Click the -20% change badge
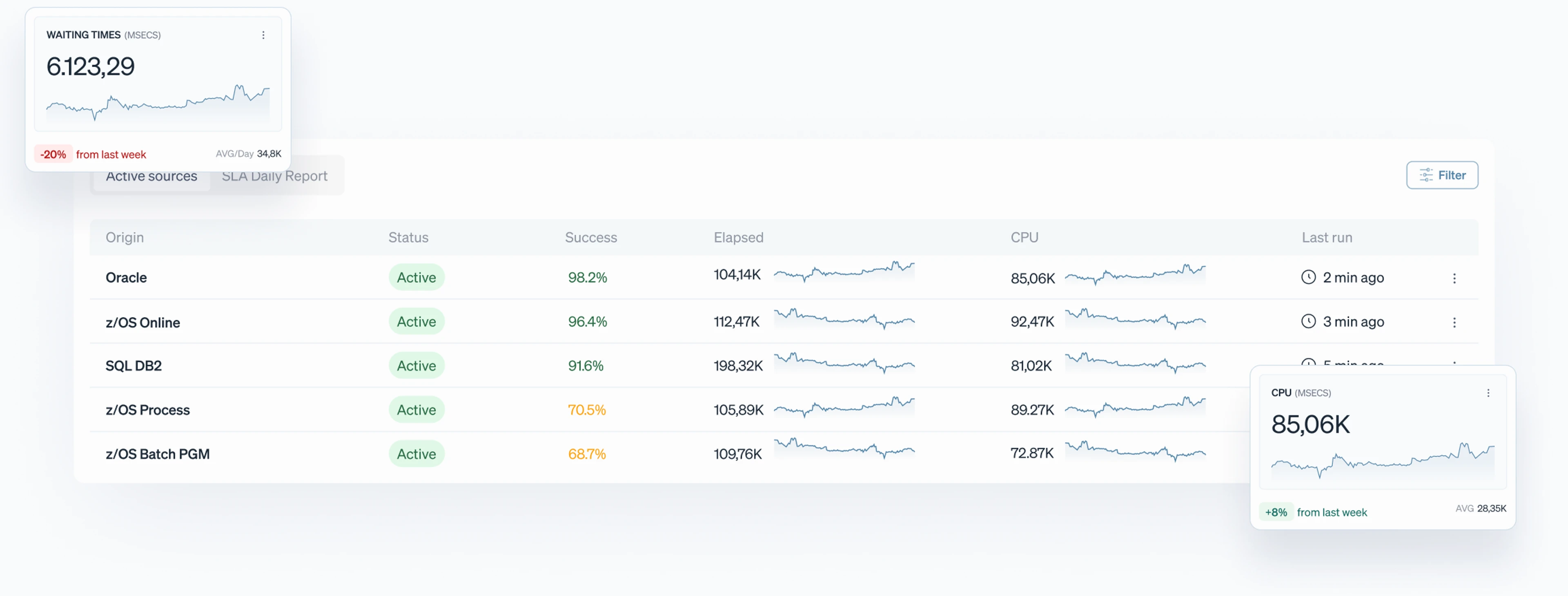This screenshot has height=596, width=1568. (53, 155)
